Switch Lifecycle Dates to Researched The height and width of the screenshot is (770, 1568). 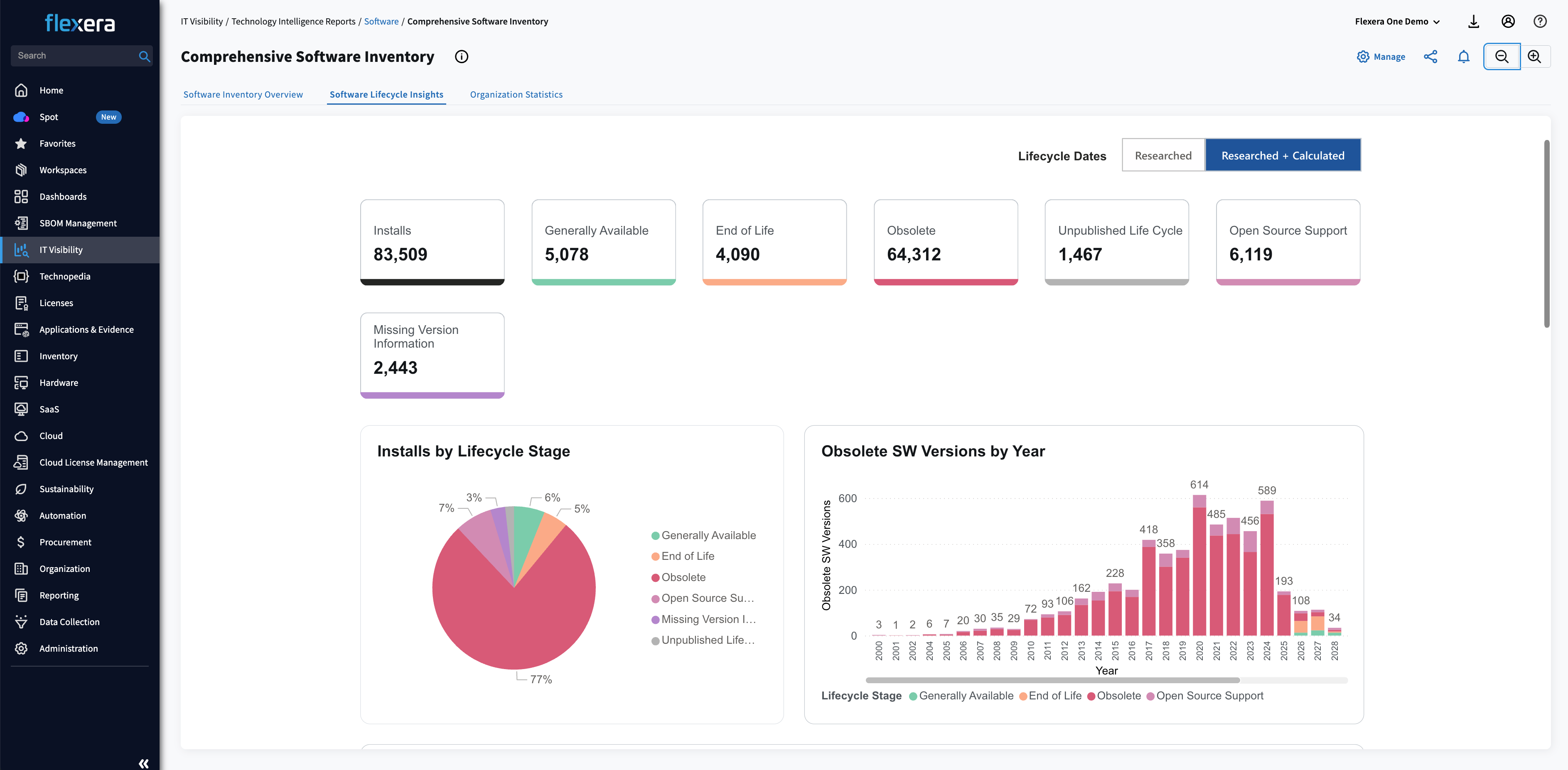1162,155
